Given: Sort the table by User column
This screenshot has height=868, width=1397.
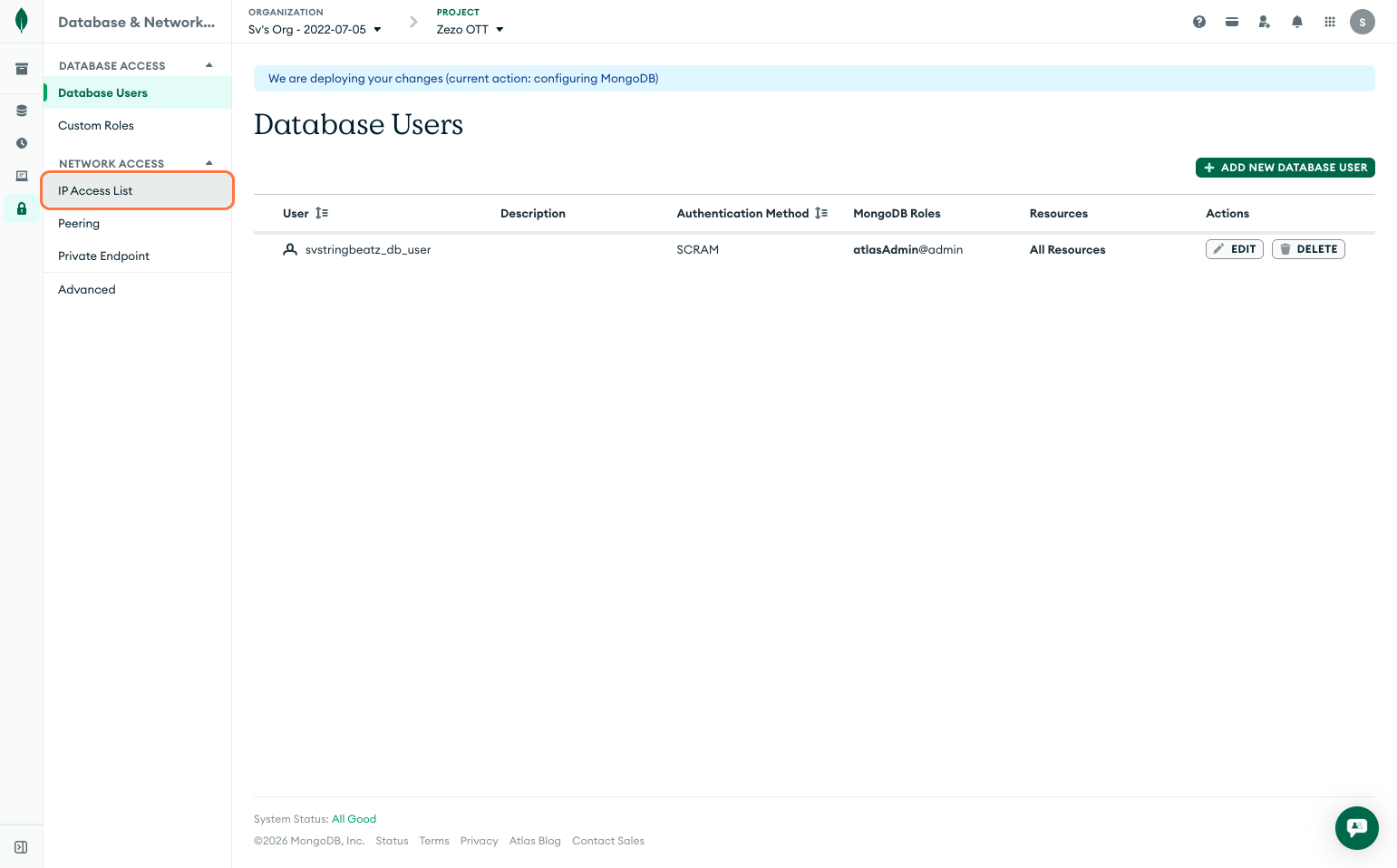Looking at the screenshot, I should pos(322,213).
